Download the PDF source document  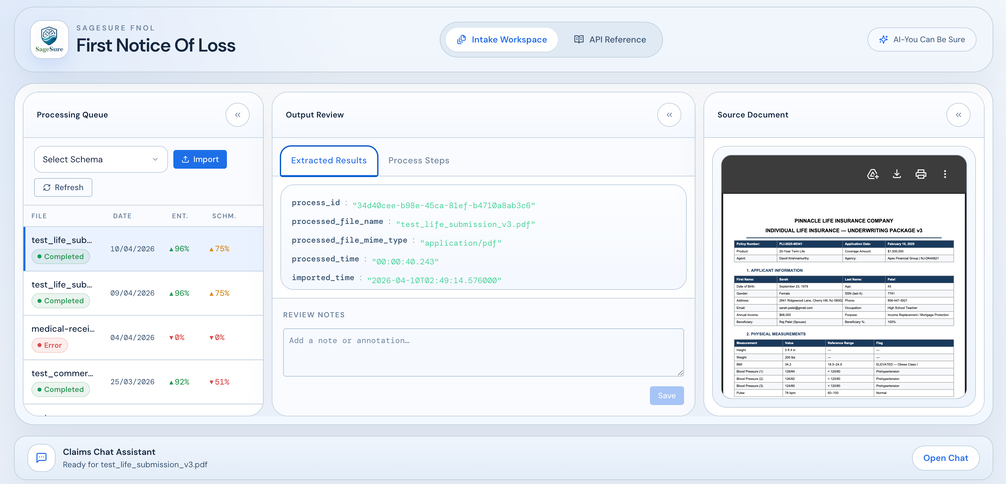[897, 174]
